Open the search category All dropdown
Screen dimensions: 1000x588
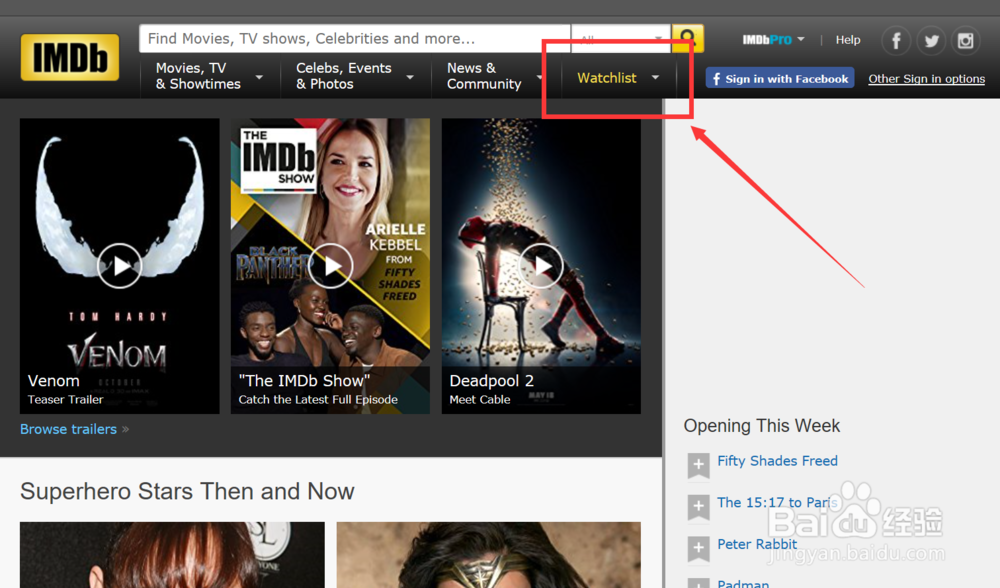point(621,39)
